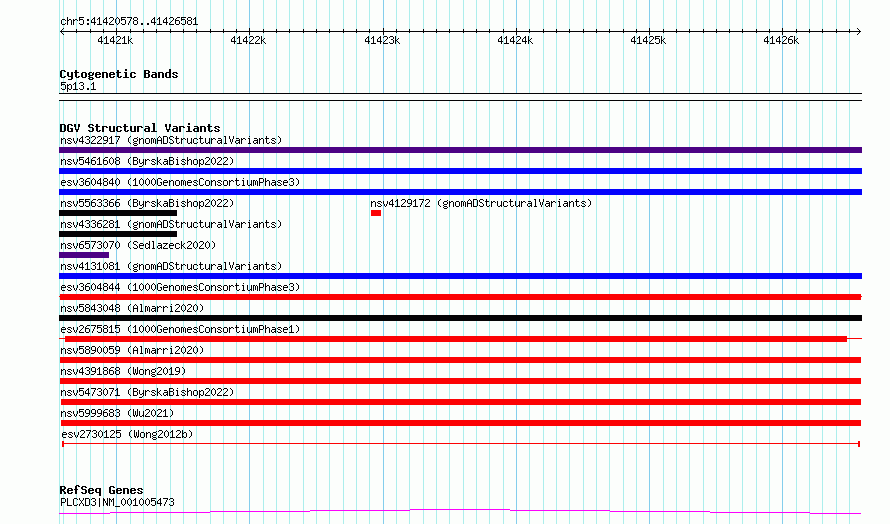Select variant label esv3604844 (1000GenomesConsortiumPhase3)

pyautogui.click(x=180, y=287)
